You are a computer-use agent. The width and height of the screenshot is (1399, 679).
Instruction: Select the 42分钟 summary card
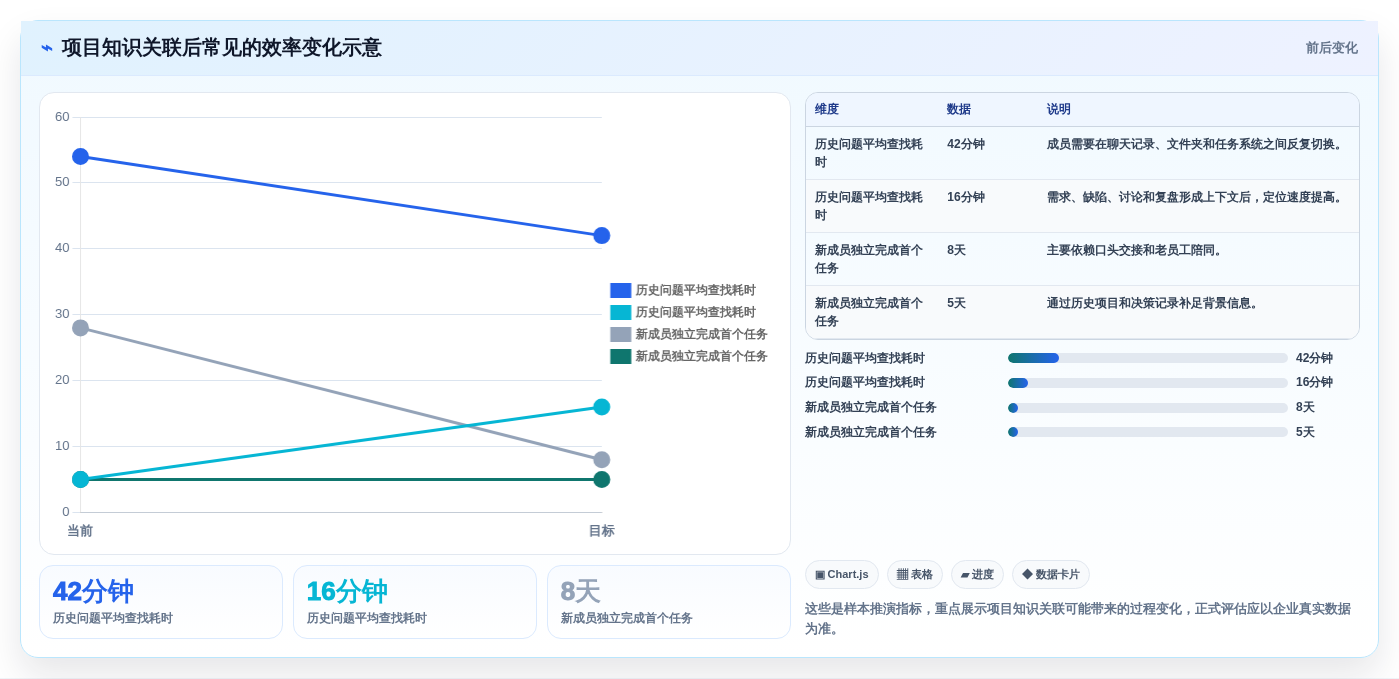[161, 602]
